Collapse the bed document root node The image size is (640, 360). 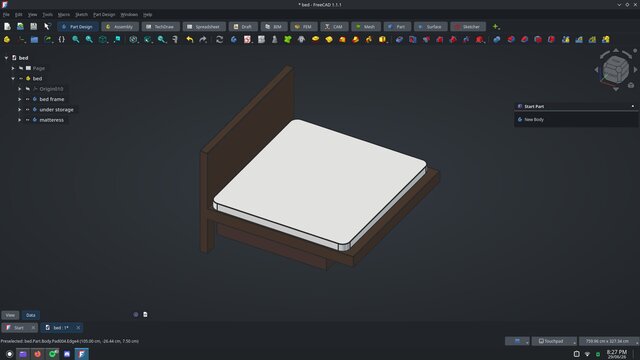6,58
